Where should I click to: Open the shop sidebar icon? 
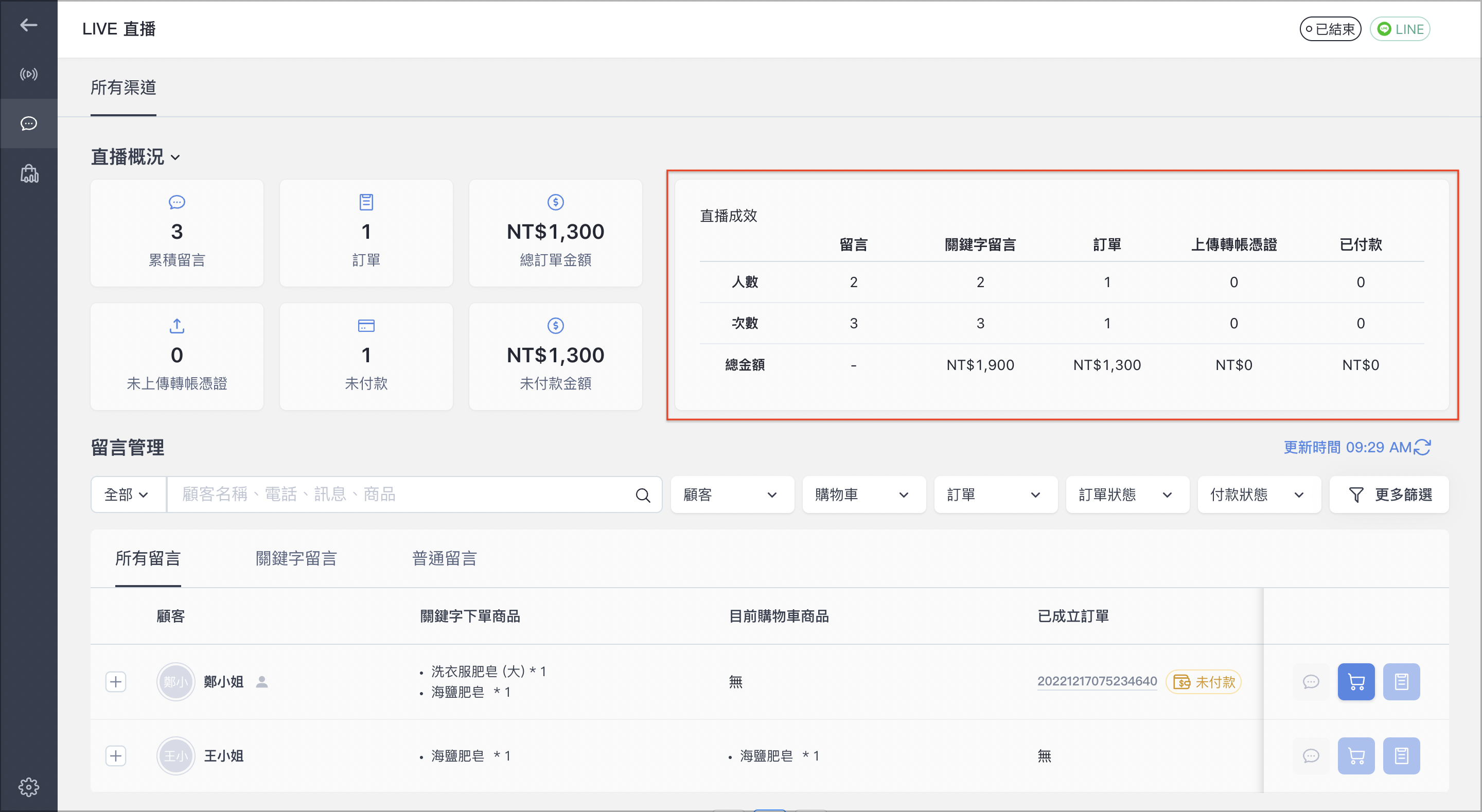pyautogui.click(x=29, y=173)
